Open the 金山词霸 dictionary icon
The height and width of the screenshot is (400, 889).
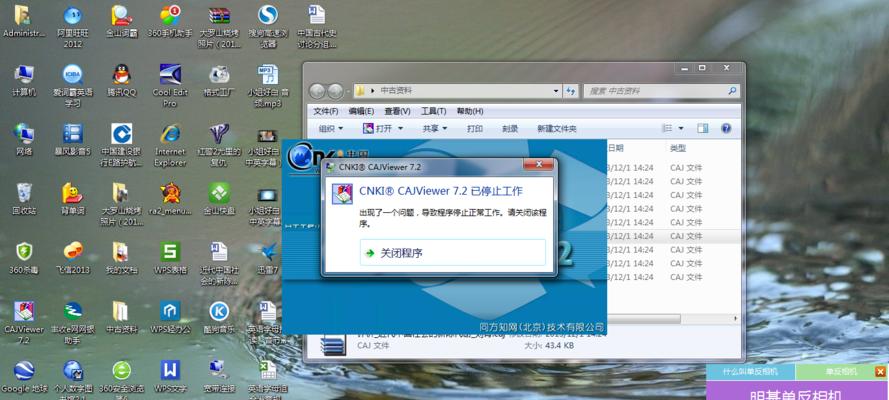pyautogui.click(x=121, y=21)
